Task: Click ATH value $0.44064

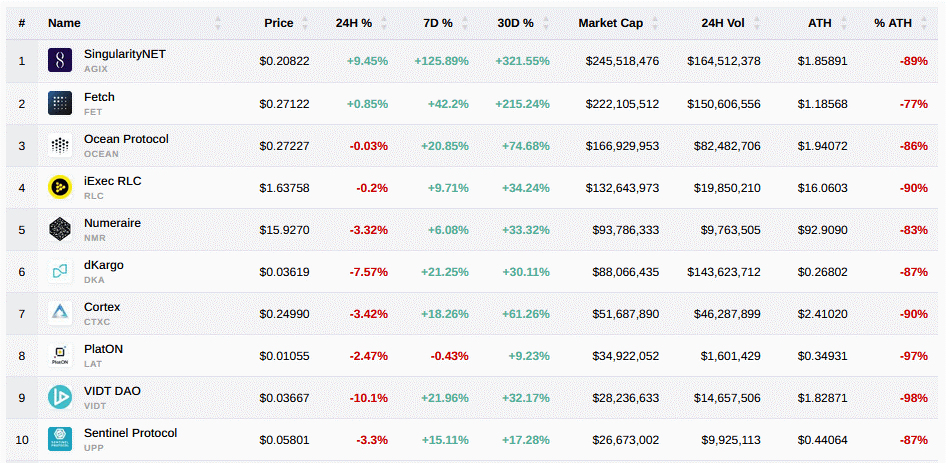Action: 822,439
